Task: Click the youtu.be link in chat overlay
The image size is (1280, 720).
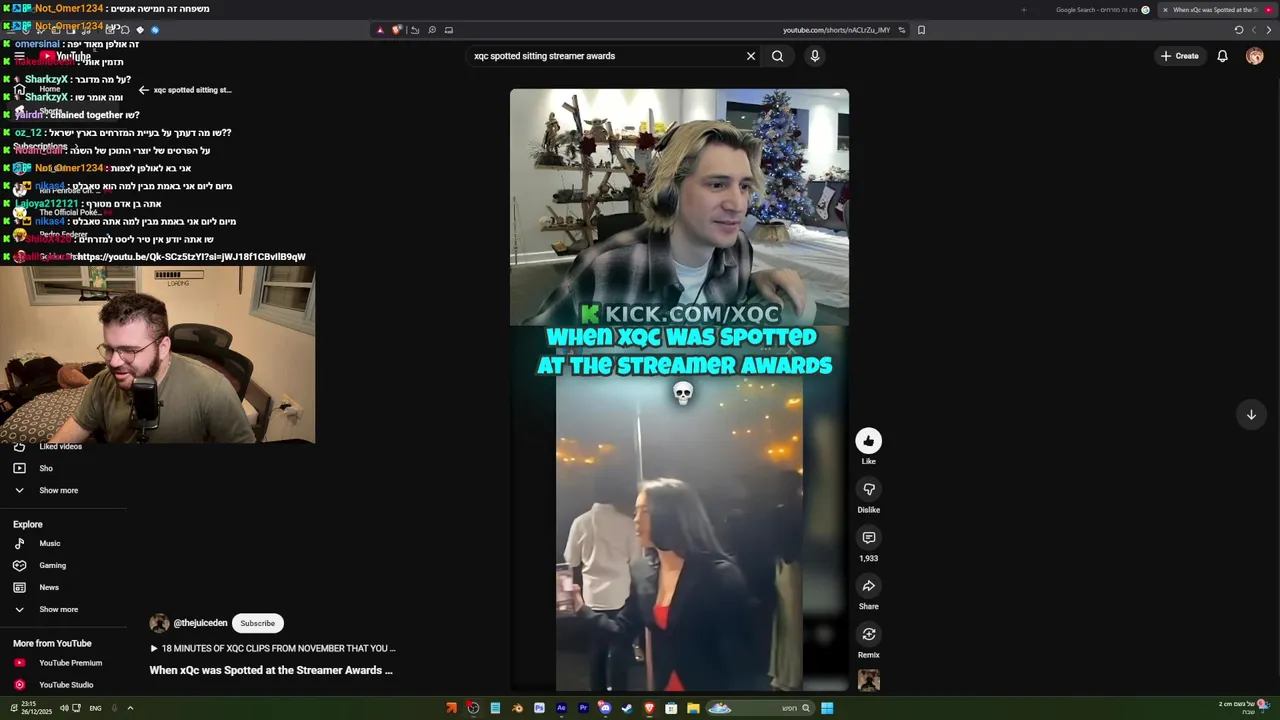Action: pyautogui.click(x=191, y=257)
